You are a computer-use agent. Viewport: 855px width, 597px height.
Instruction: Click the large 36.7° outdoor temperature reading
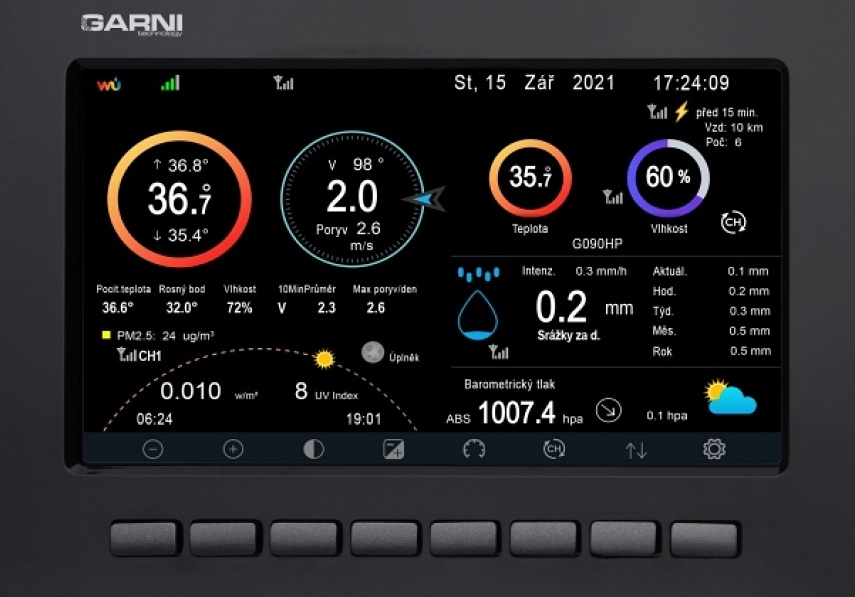179,199
